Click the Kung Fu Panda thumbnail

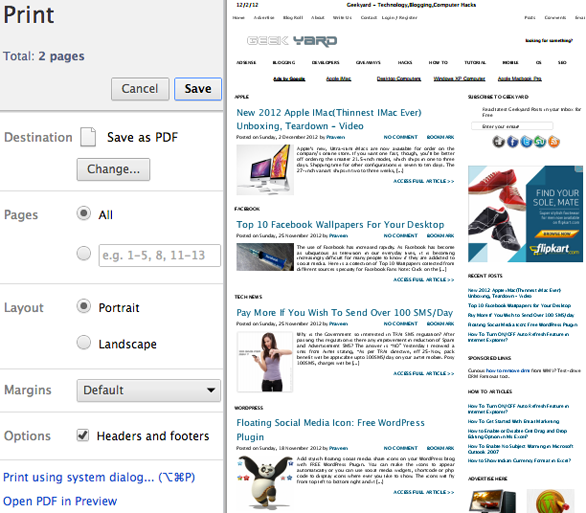[x=265, y=482]
